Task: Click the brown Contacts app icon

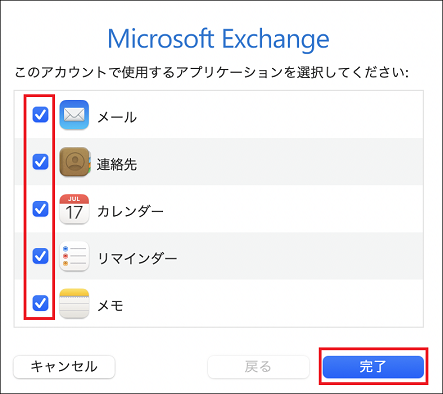Action: point(75,162)
